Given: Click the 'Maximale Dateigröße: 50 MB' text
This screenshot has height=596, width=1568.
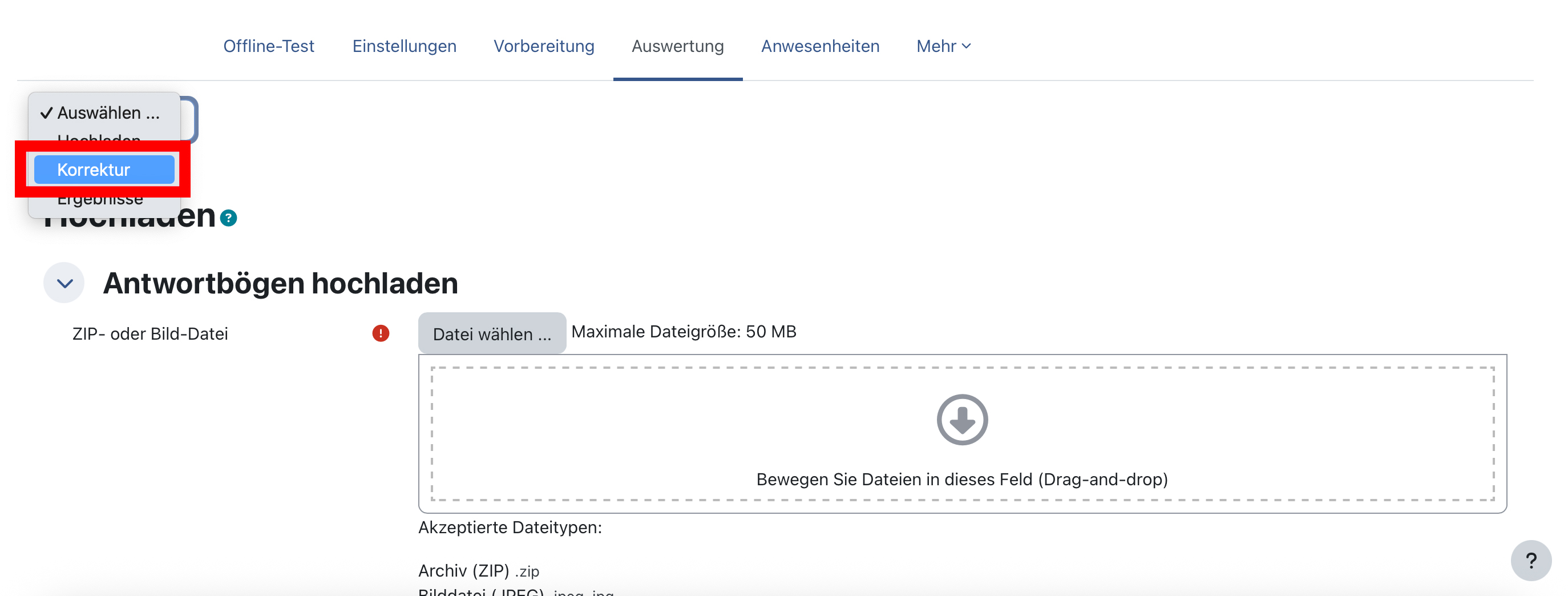Looking at the screenshot, I should pos(684,332).
